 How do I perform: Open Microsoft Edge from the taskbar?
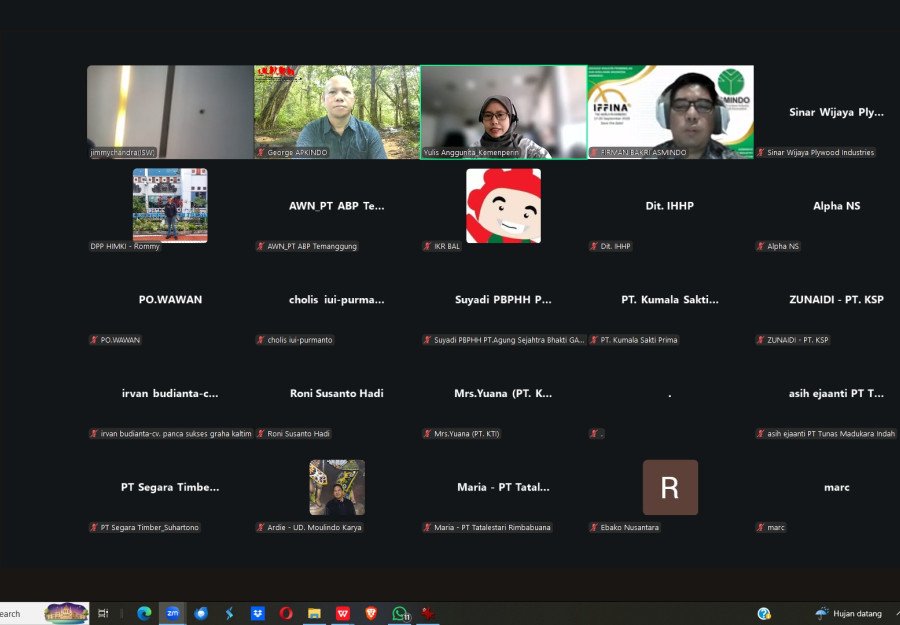[x=144, y=613]
